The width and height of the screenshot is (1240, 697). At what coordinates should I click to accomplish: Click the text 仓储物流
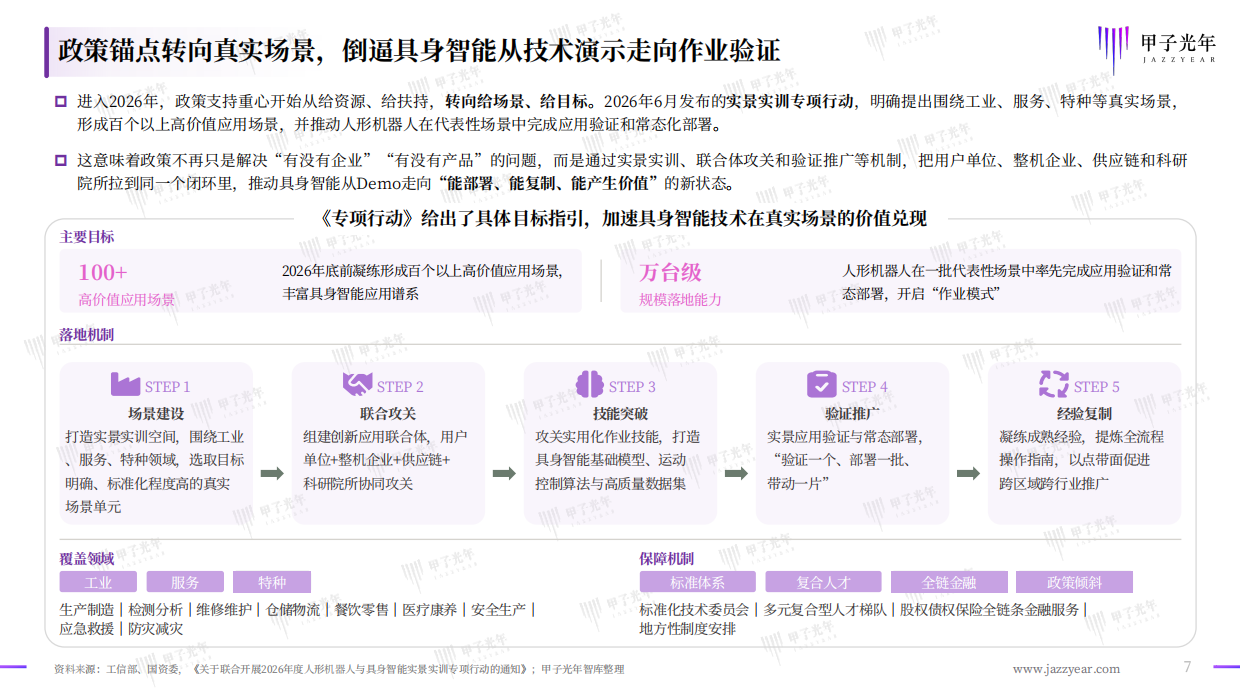293,609
